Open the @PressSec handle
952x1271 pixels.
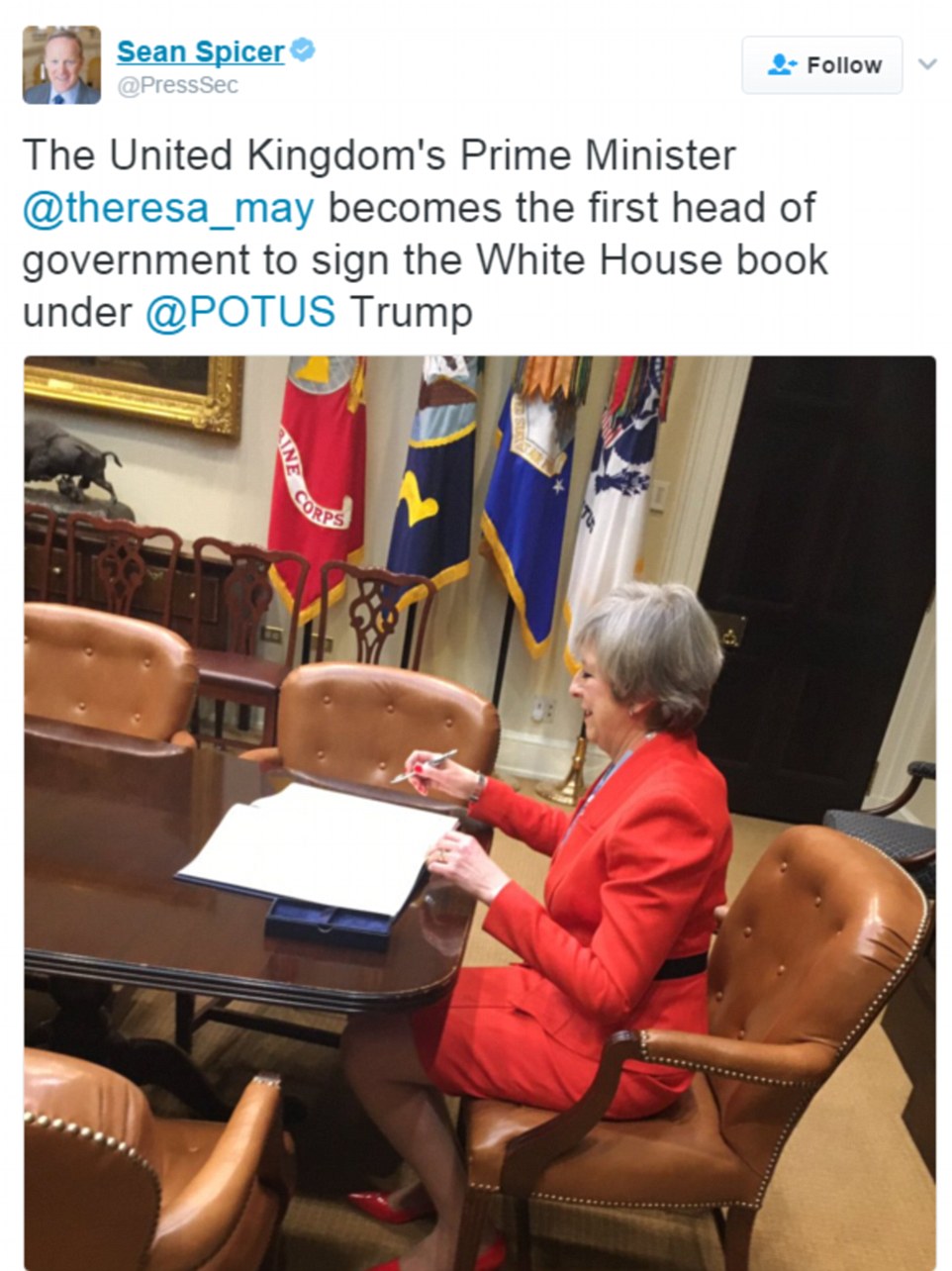coord(178,86)
